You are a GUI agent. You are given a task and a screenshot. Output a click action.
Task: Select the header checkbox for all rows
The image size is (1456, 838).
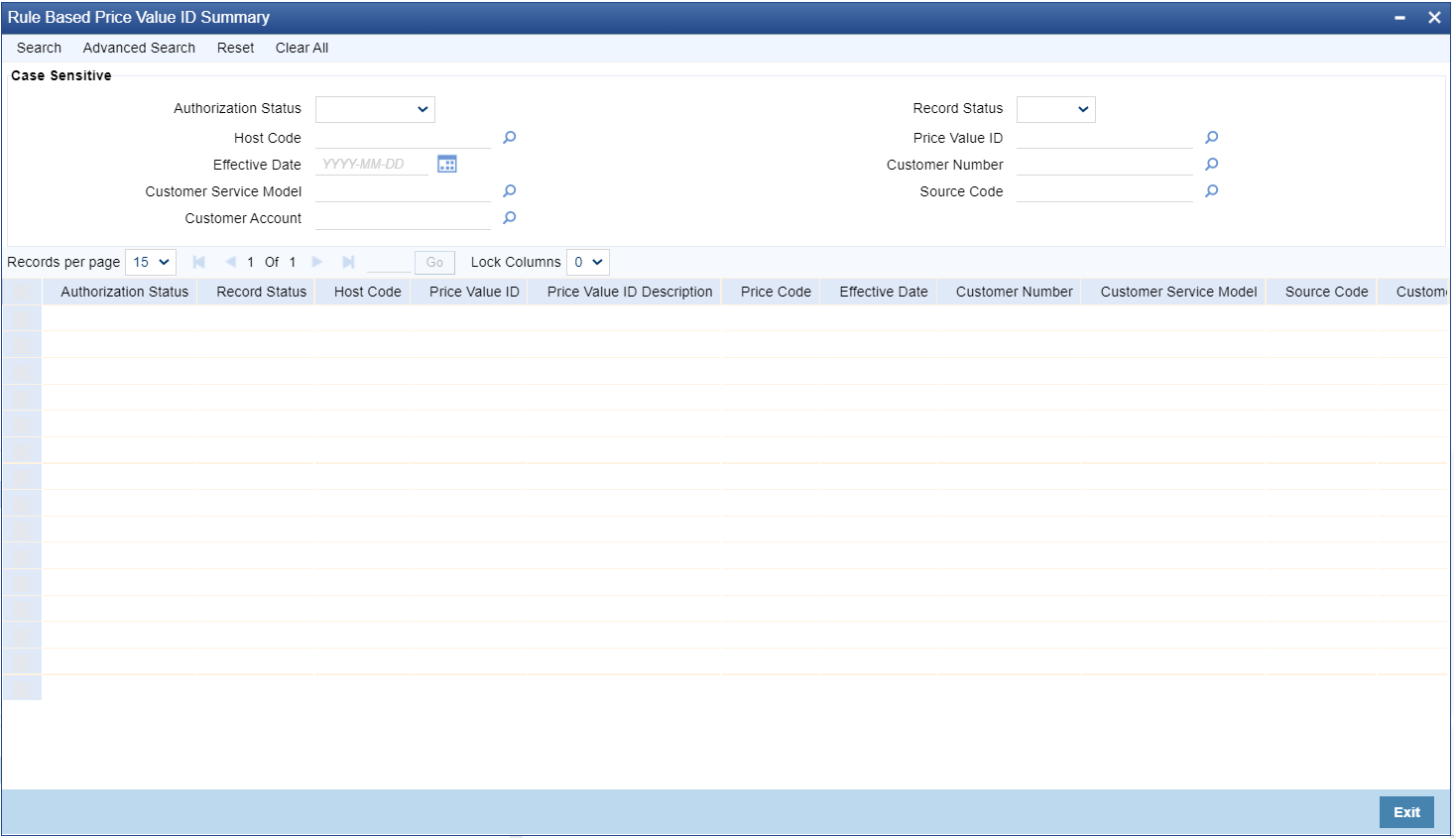[22, 292]
